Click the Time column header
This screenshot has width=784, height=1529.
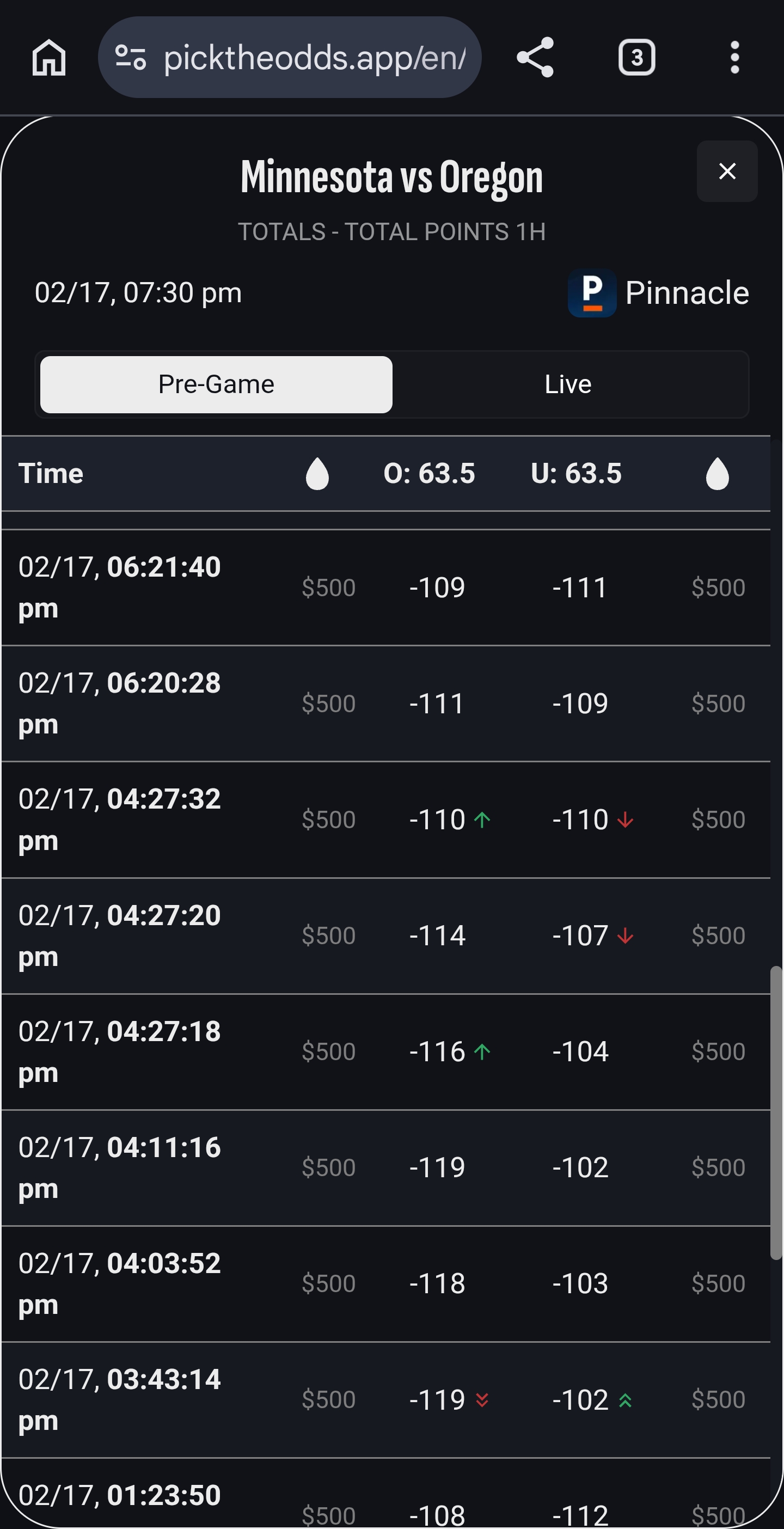tap(51, 474)
